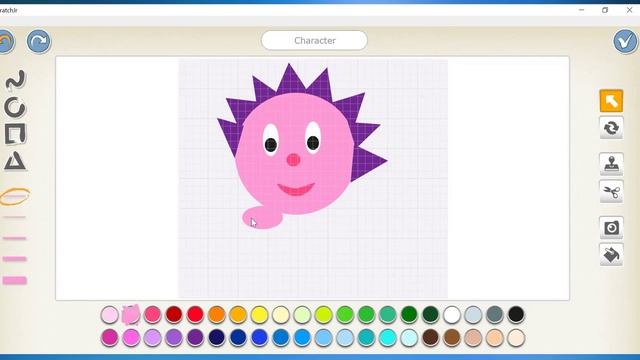Select the rectangle shape tool
This screenshot has width=640, height=360.
[15, 134]
